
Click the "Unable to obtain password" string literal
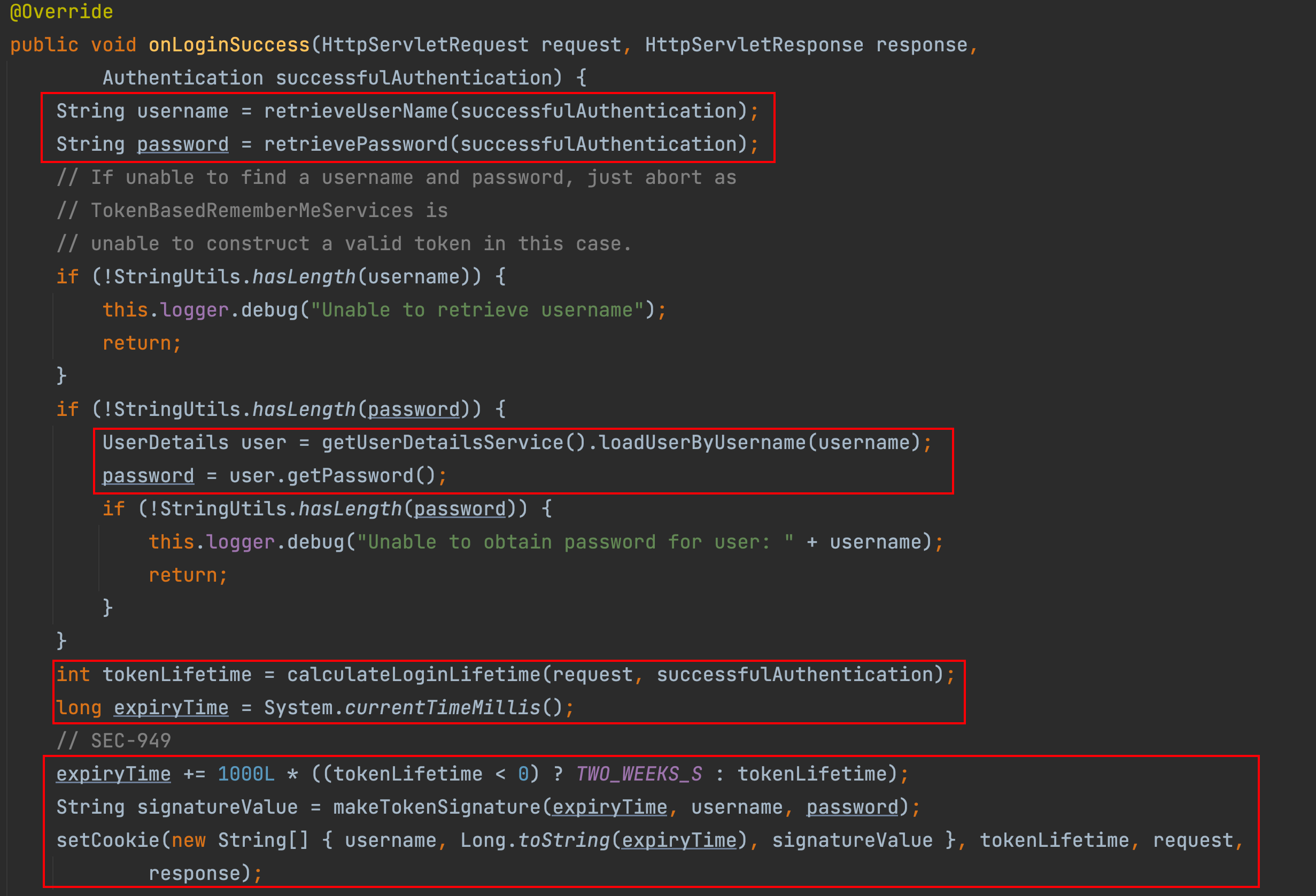click(x=574, y=543)
